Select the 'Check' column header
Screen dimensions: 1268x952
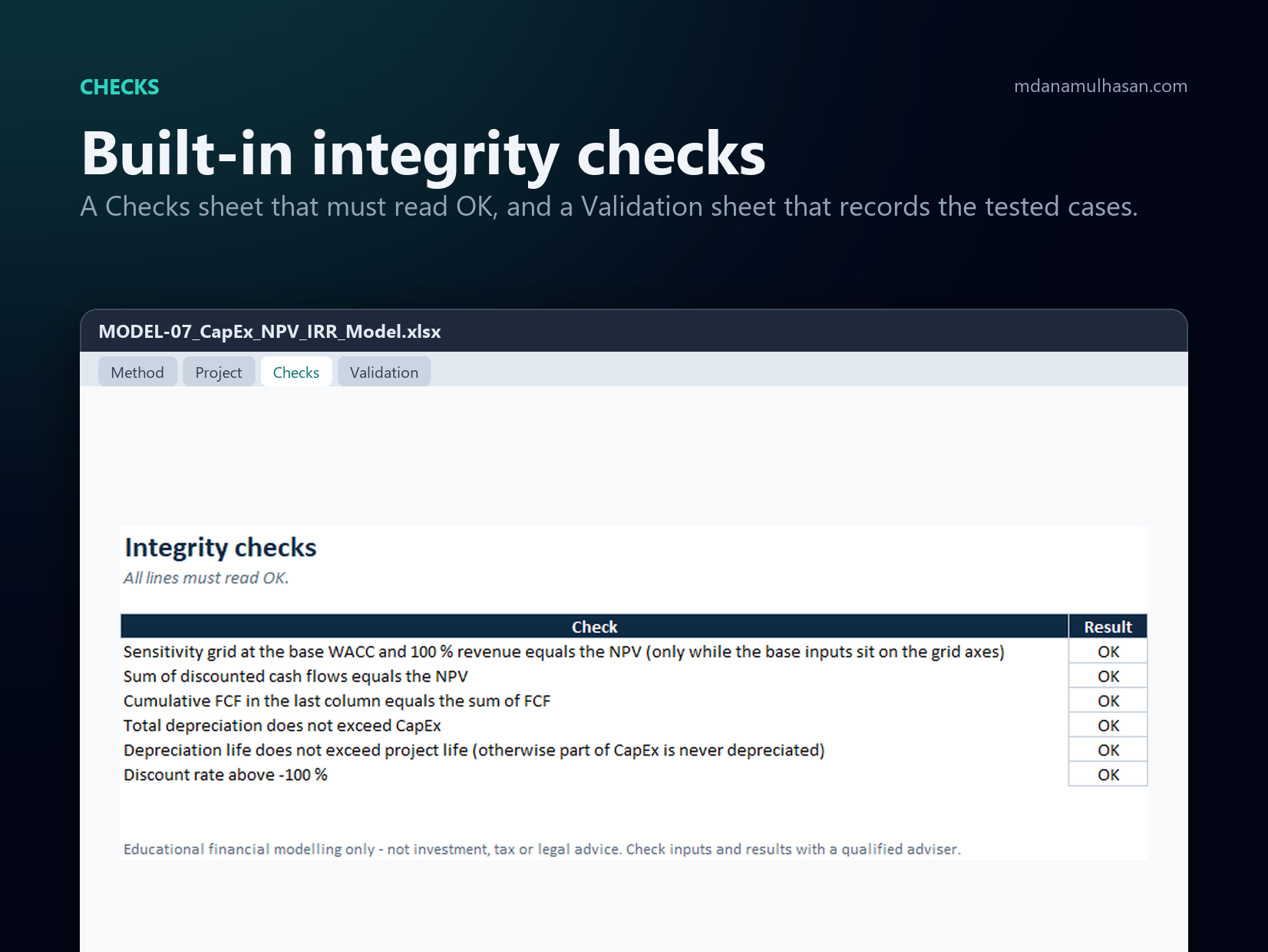coord(594,626)
